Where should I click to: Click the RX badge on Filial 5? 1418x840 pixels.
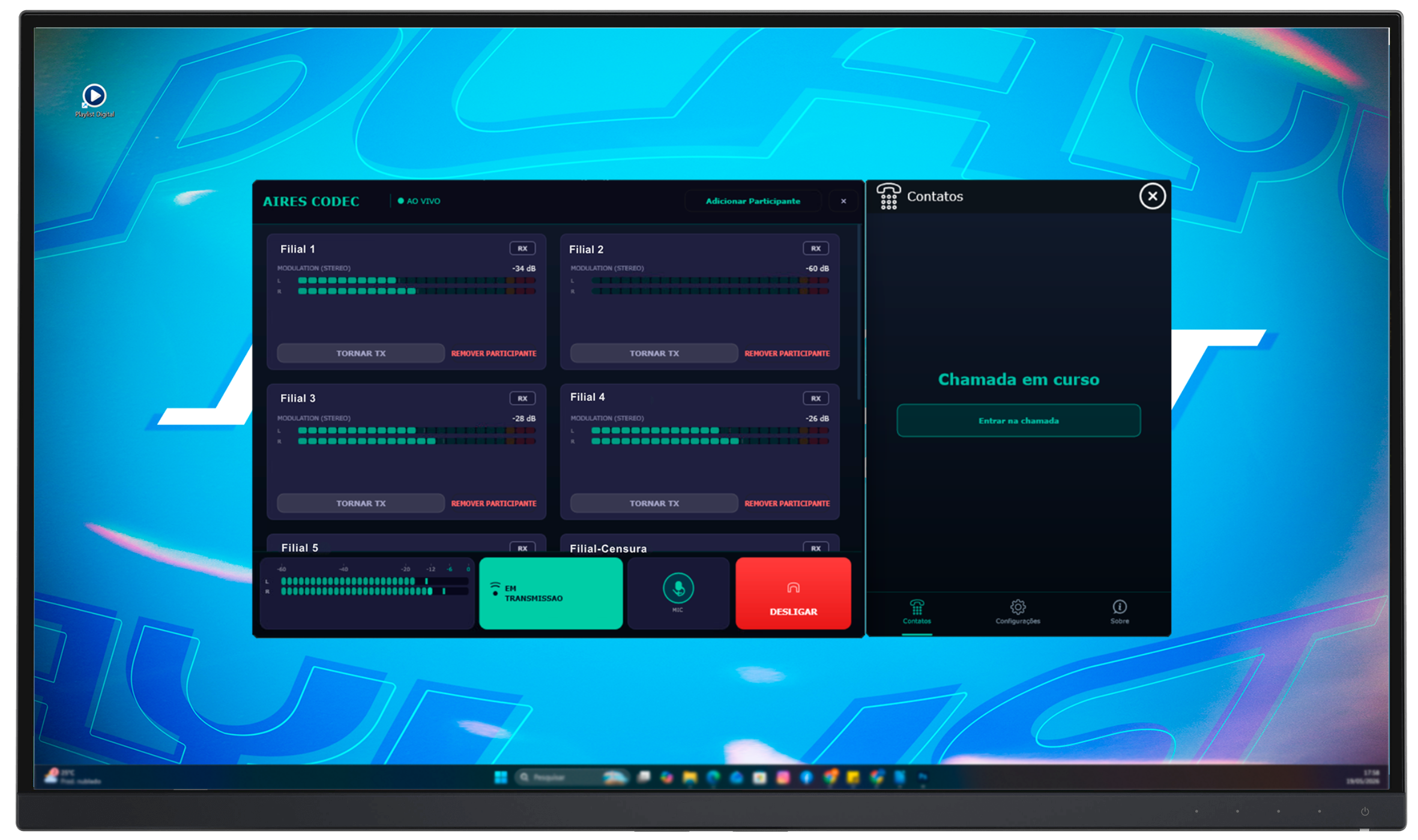point(522,547)
